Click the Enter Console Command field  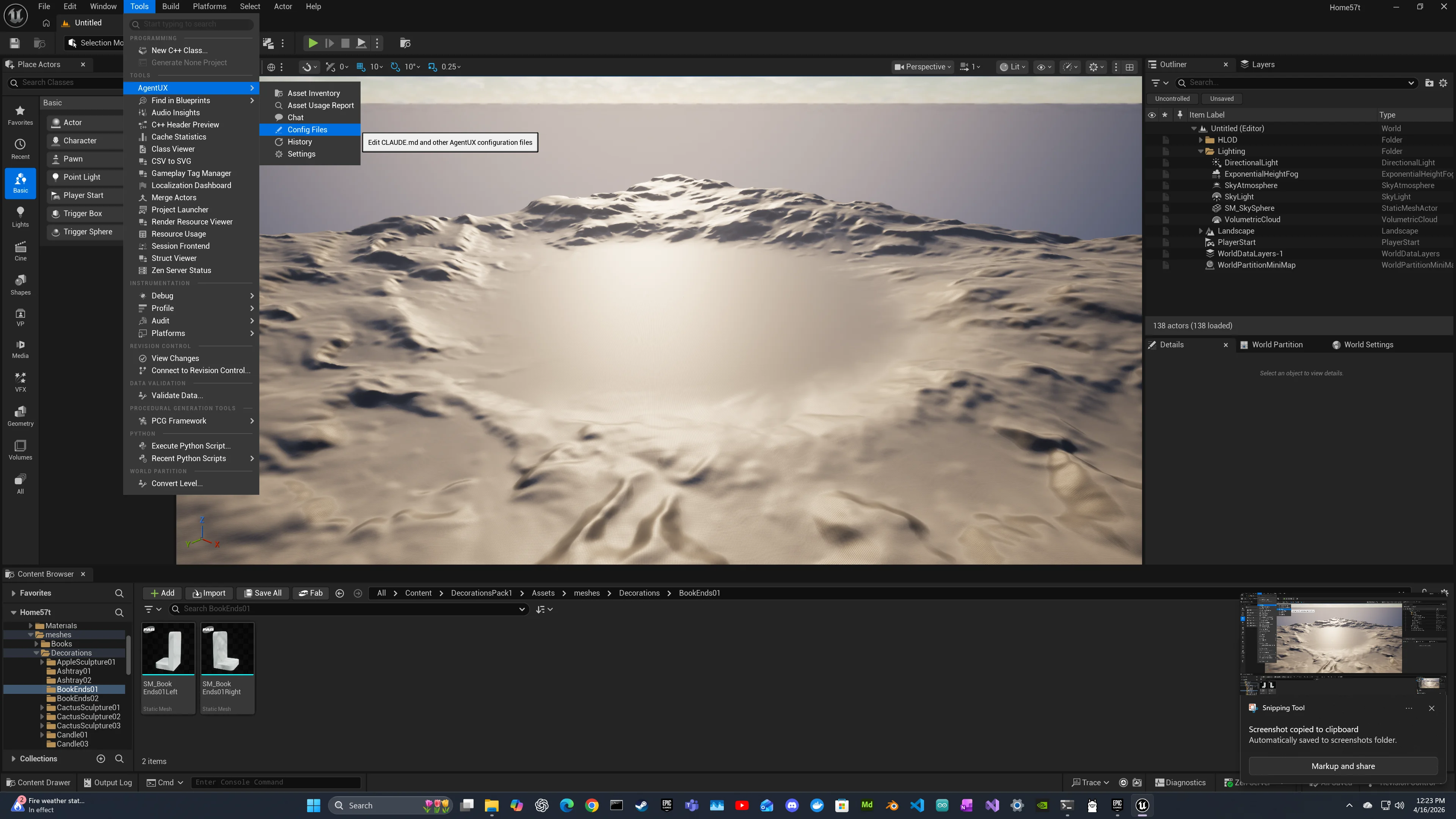[276, 782]
